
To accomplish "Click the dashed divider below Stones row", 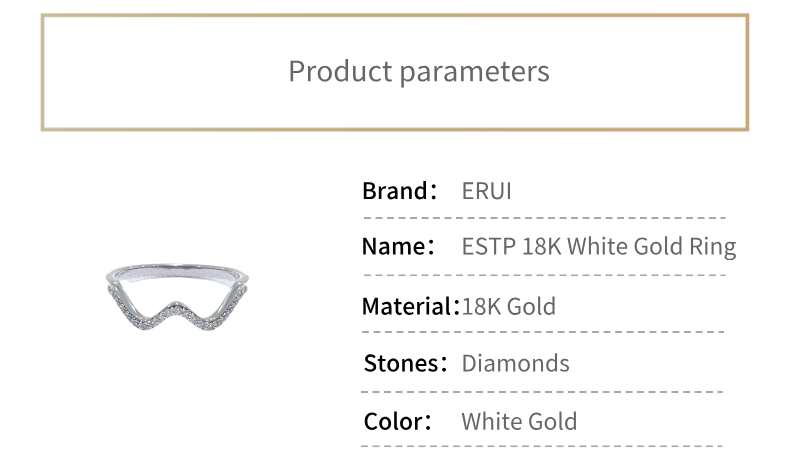I will tap(542, 391).
